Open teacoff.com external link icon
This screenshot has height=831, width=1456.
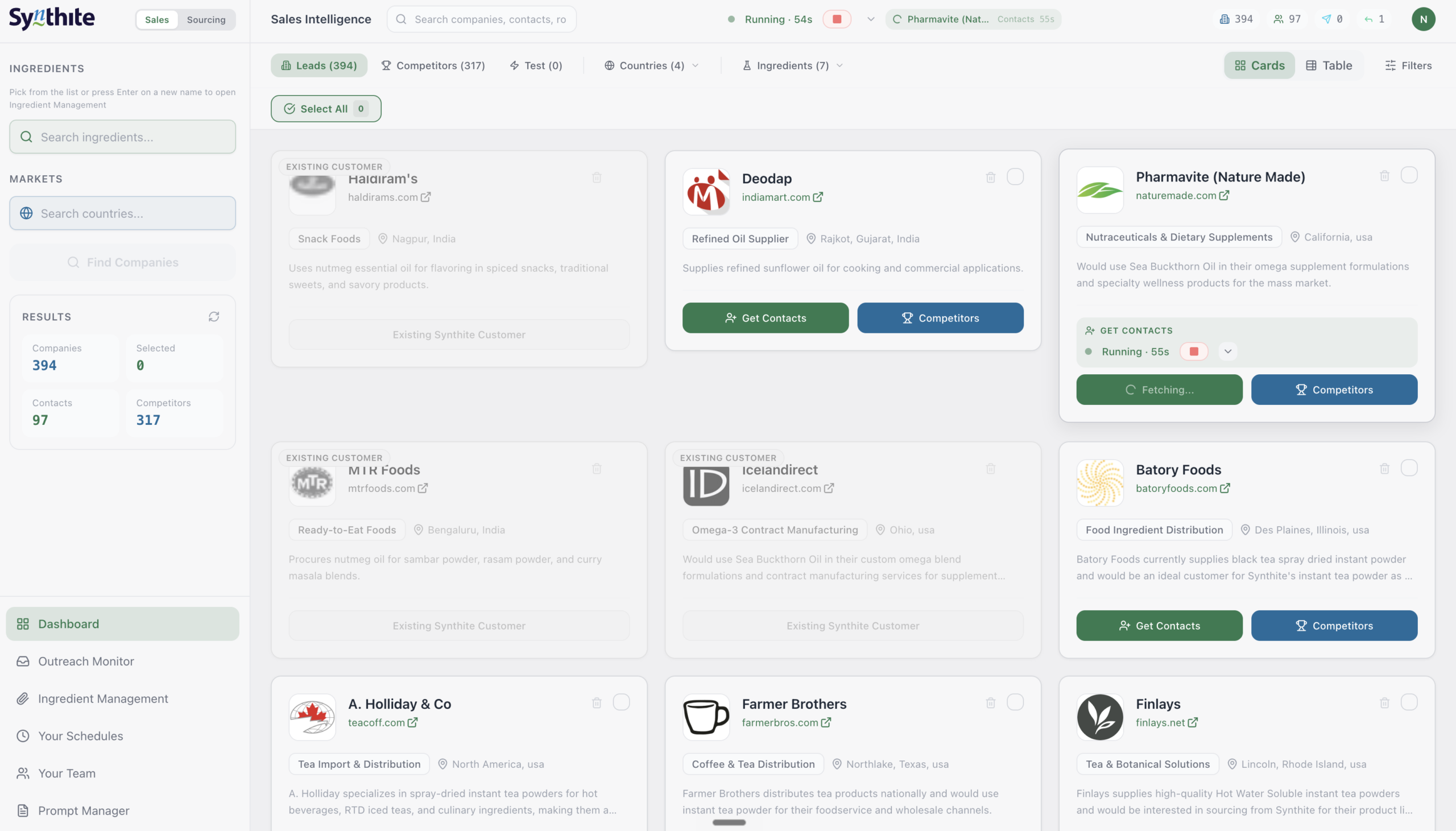coord(412,722)
